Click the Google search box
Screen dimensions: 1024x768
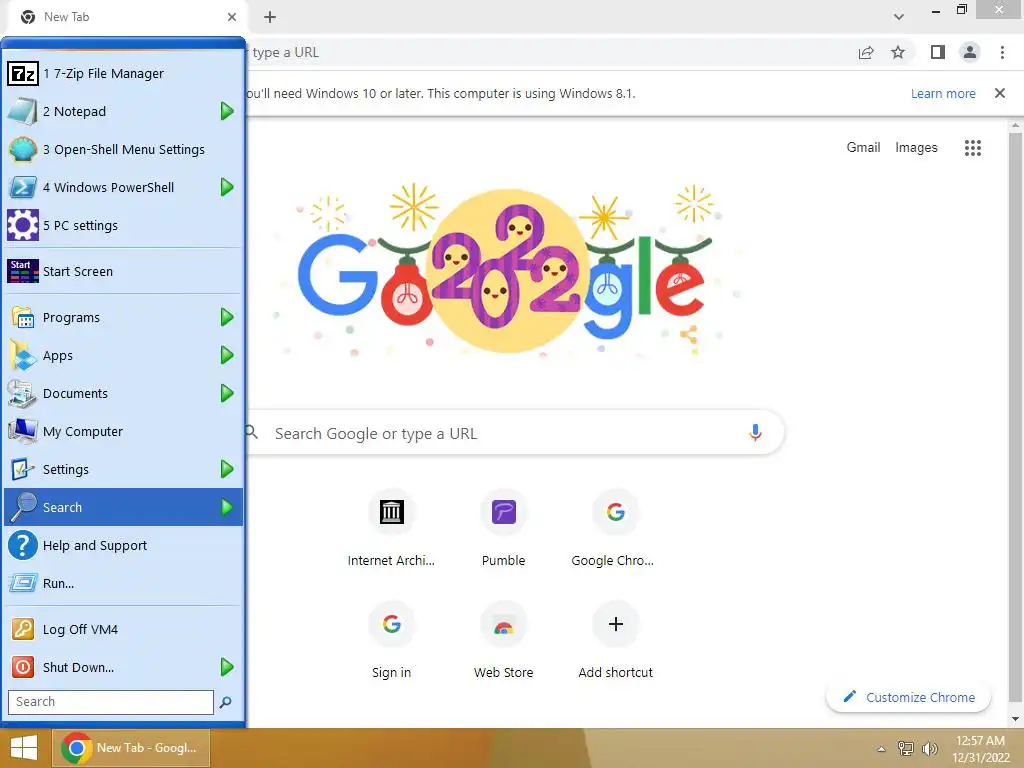(x=515, y=432)
